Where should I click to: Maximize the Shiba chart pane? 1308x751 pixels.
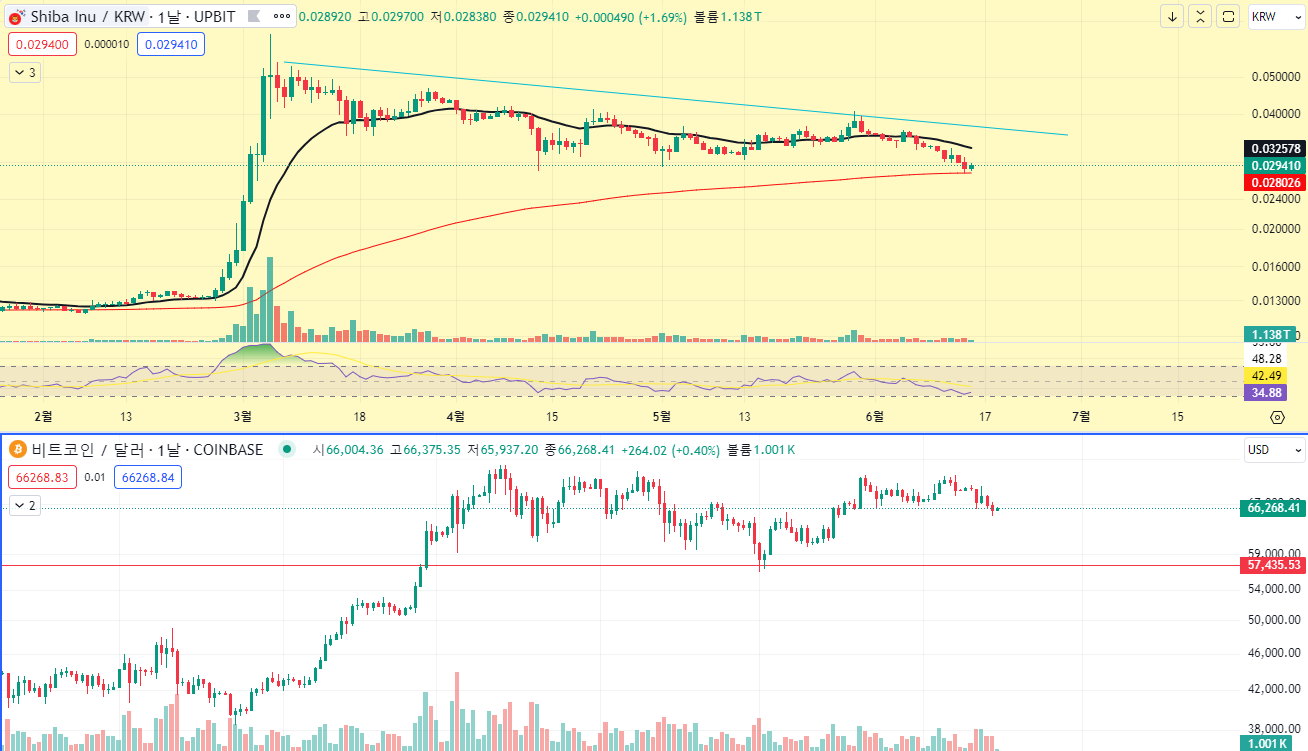pos(1227,17)
